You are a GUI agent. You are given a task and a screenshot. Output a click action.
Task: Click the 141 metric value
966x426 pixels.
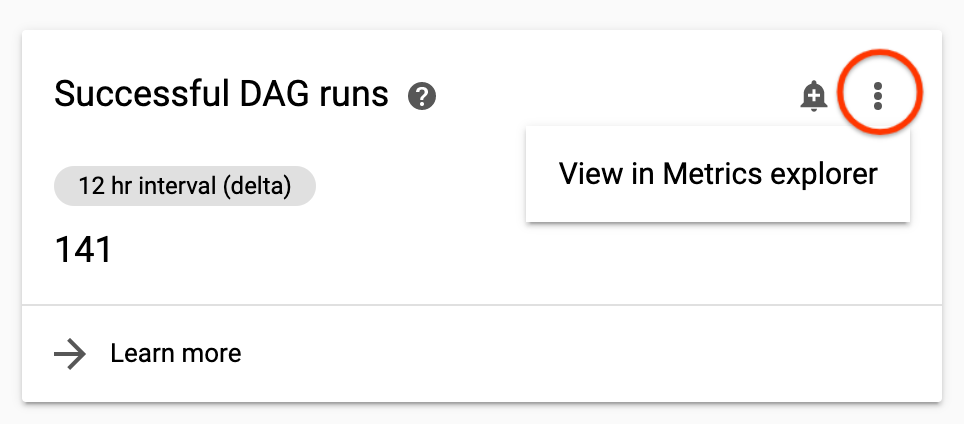(x=83, y=249)
